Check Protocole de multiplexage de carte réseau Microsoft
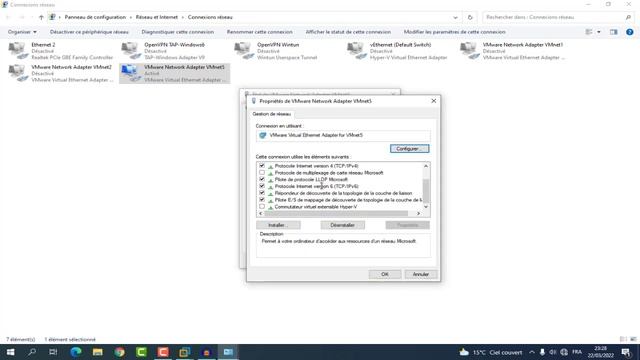The height and width of the screenshot is (360, 640). (262, 173)
